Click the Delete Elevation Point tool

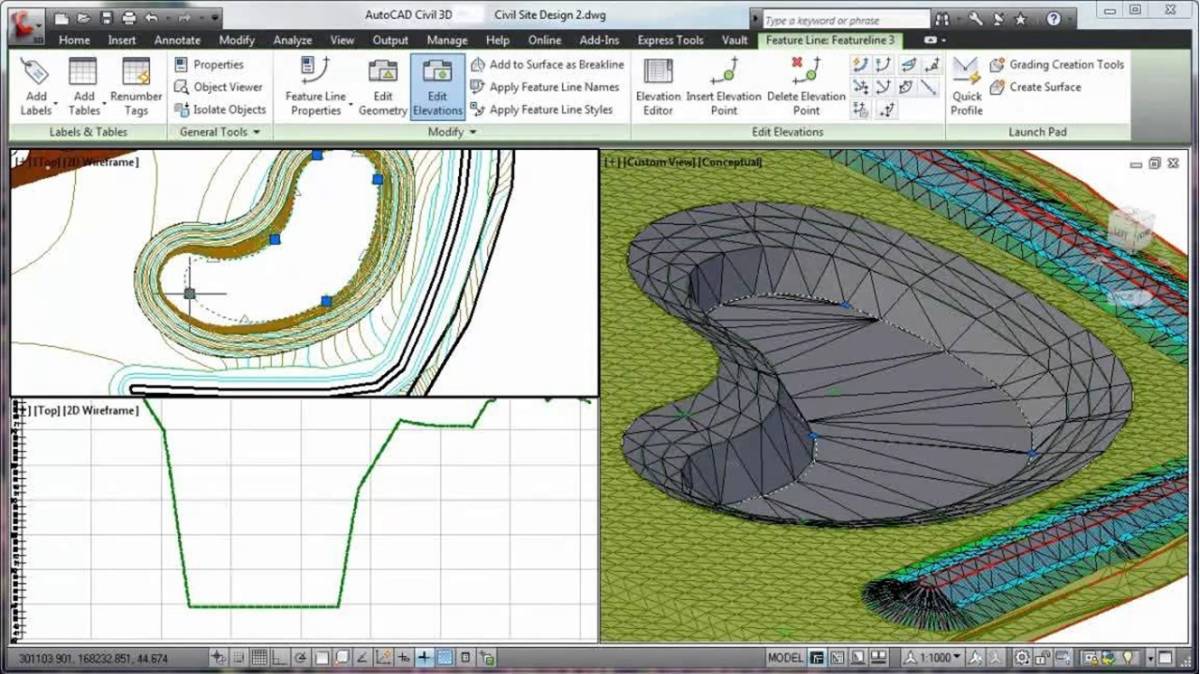(805, 85)
